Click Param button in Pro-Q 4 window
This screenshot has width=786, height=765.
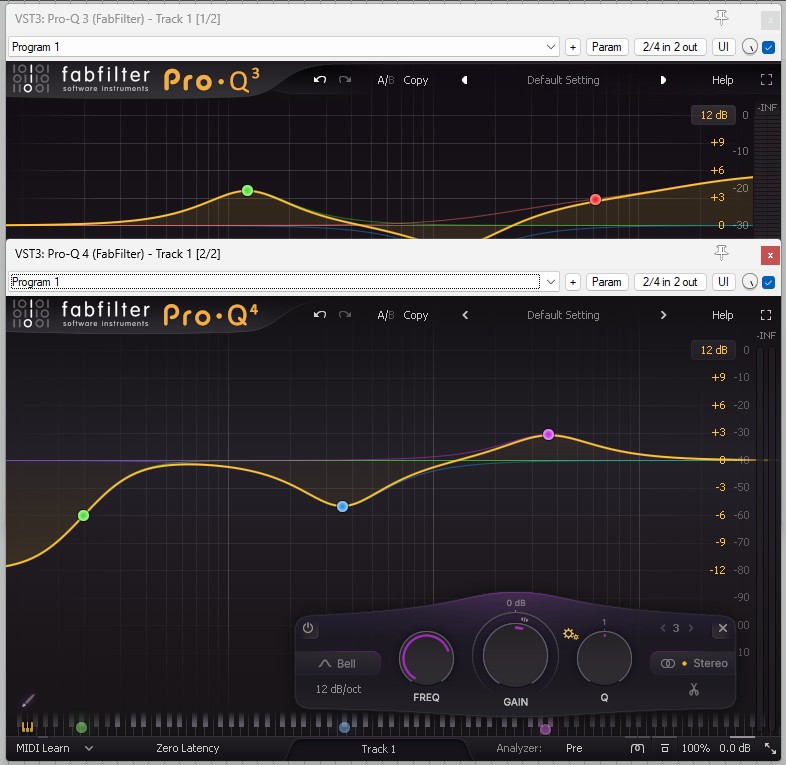pos(607,282)
